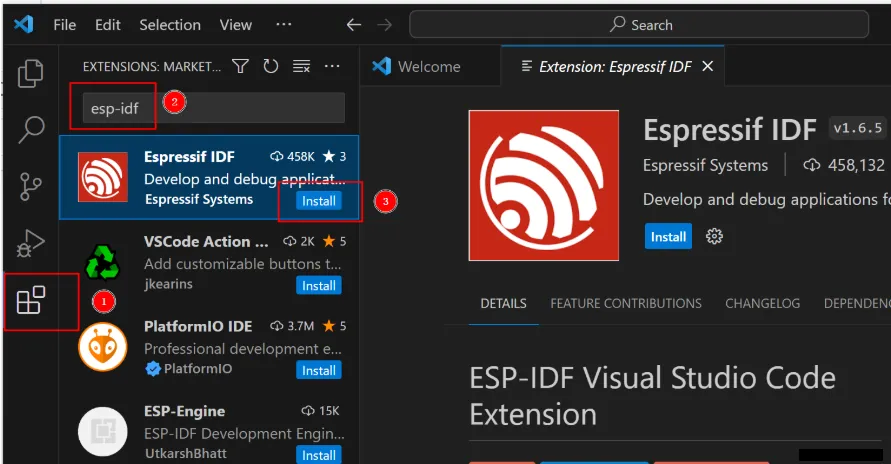This screenshot has height=464, width=891.
Task: Expand the hidden menu bar items ellipsis
Action: (284, 25)
